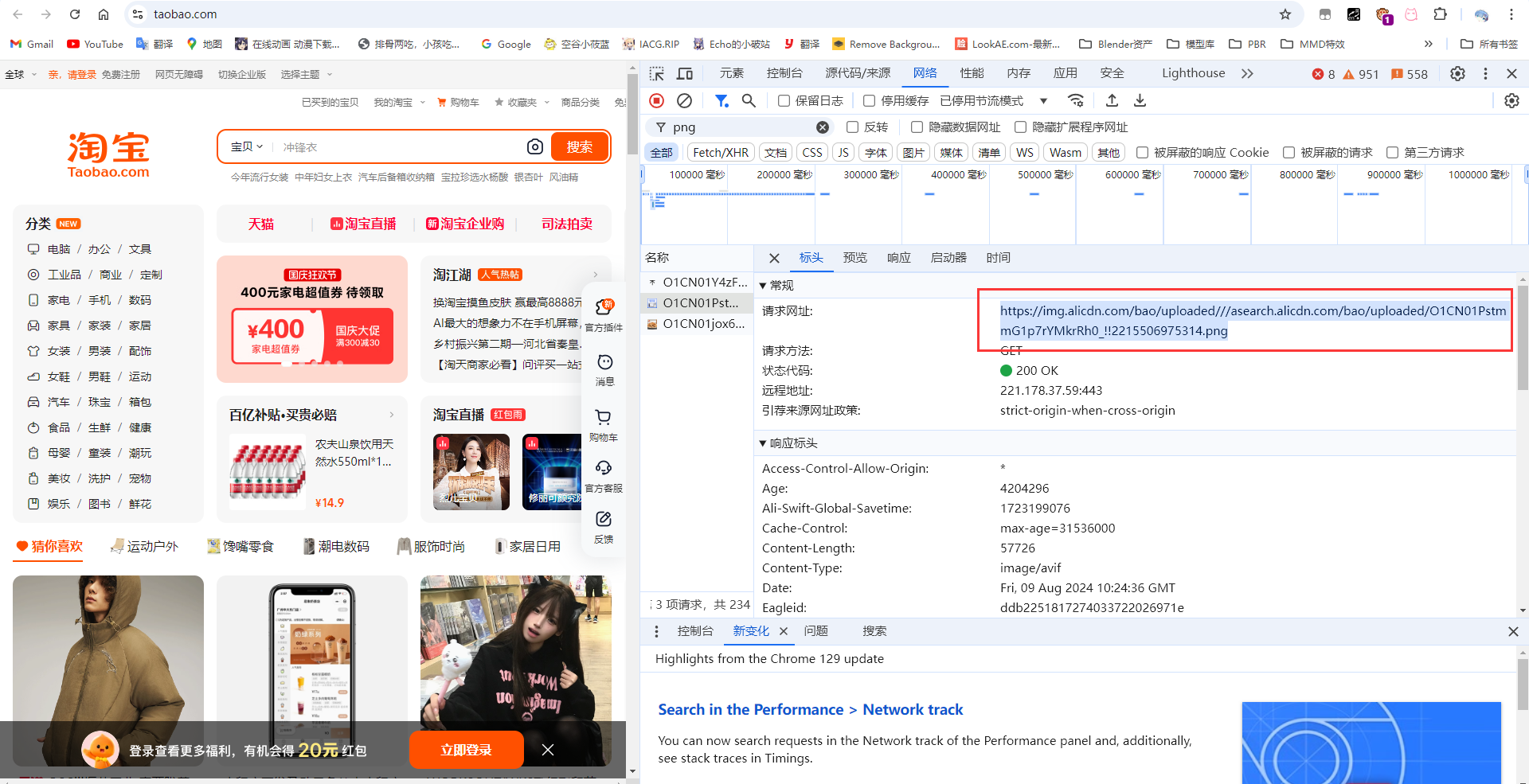Screen dimensions: 1529x784
Task: Stop recording network log button
Action: tap(656, 100)
